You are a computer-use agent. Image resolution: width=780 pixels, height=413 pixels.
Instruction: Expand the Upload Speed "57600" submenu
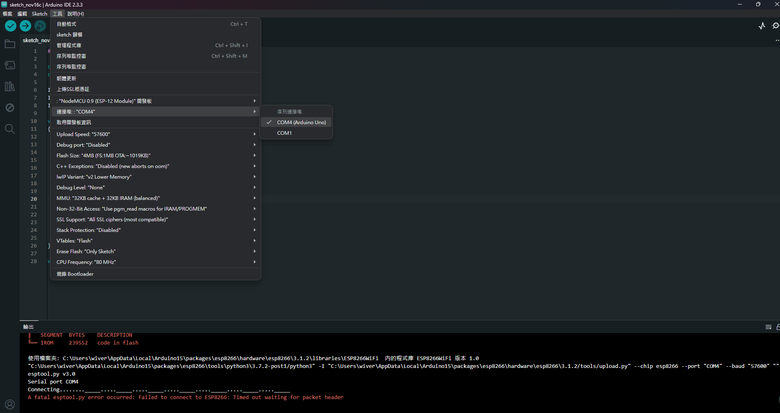coord(156,134)
